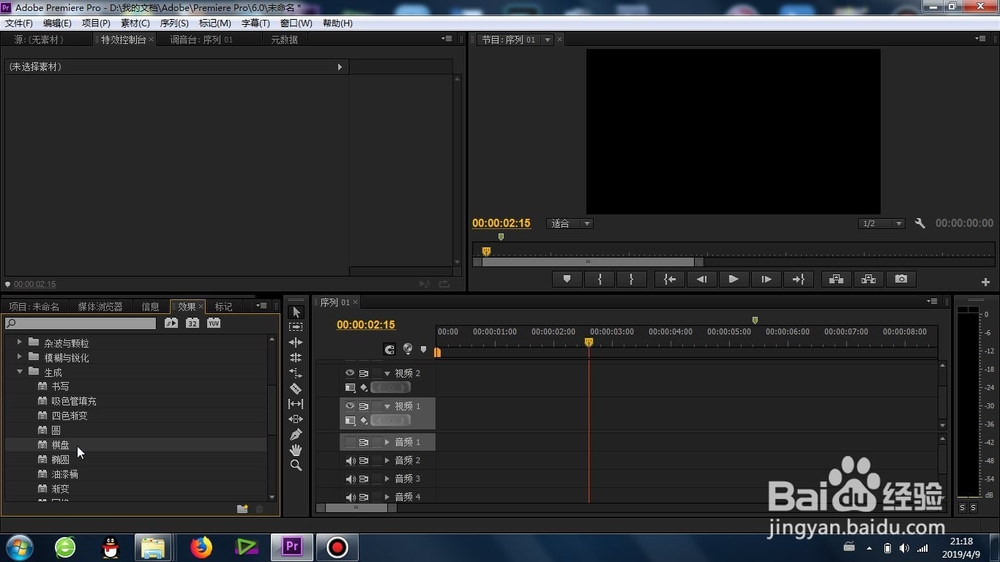Switch to the 媒体浏览器 tab

[x=100, y=307]
